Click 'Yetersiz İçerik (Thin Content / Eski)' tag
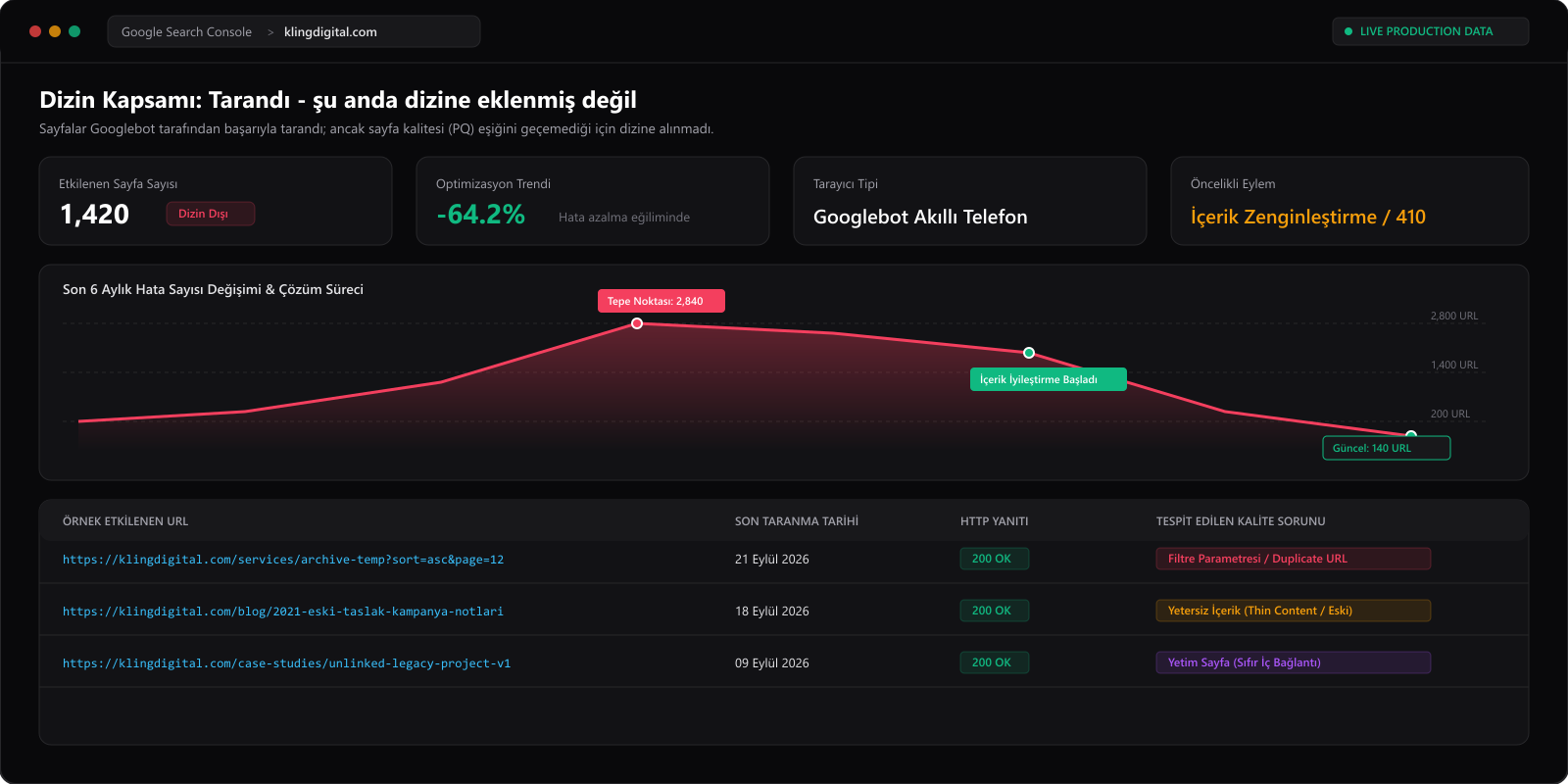Viewport: 1568px width, 784px height. click(x=1294, y=611)
